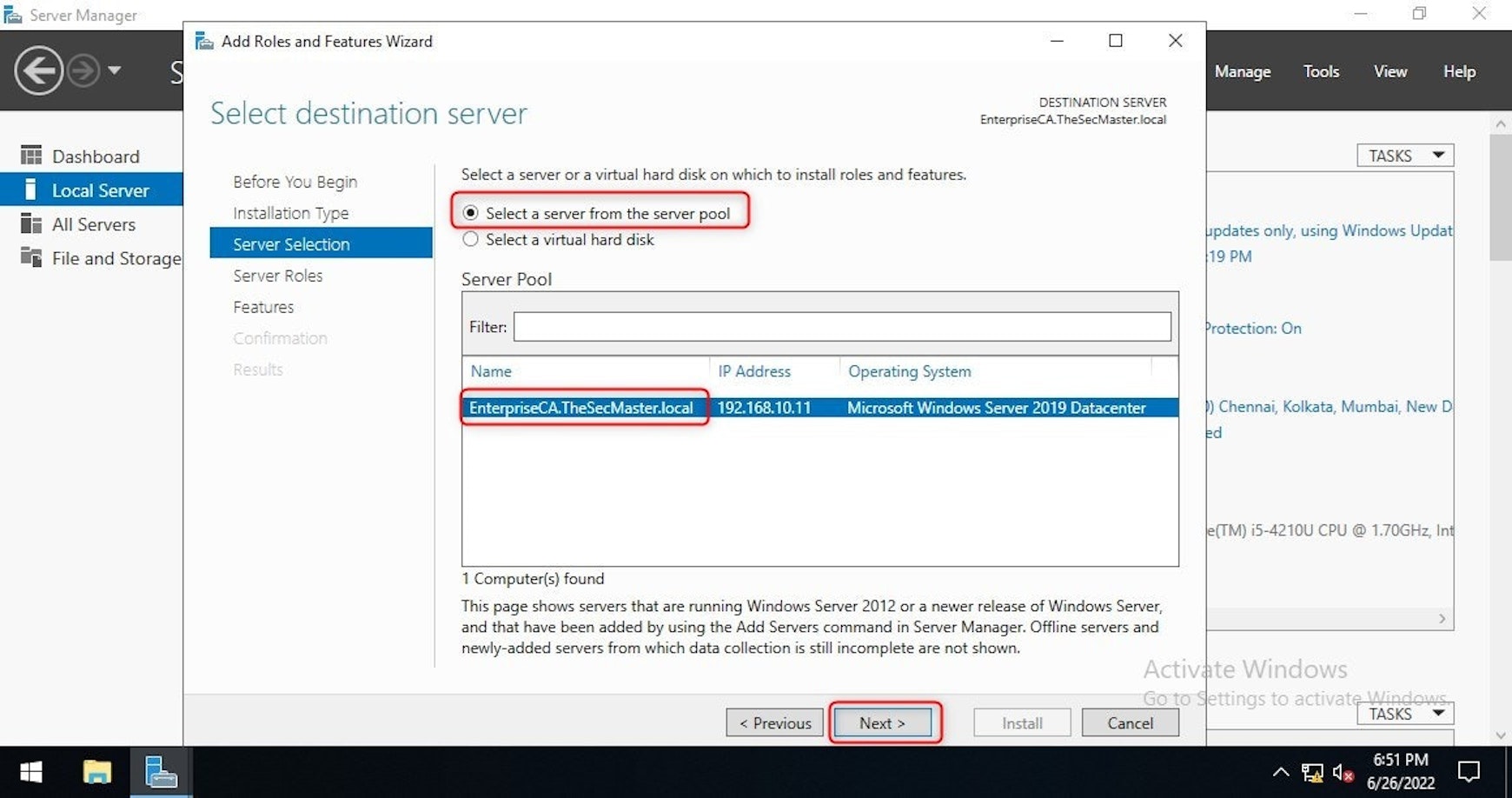Viewport: 1512px width, 798px height.
Task: Open the Windows Start menu
Action: pyautogui.click(x=31, y=772)
